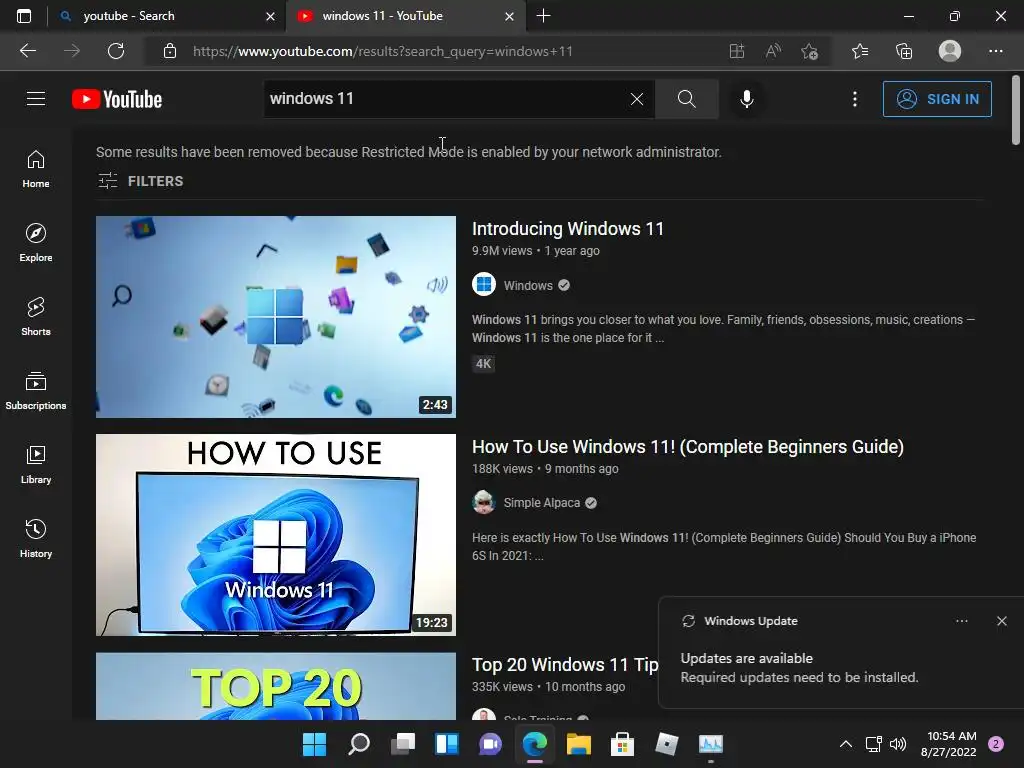Screen dimensions: 1024x768
Task: Open the Windows channel link
Action: point(528,285)
